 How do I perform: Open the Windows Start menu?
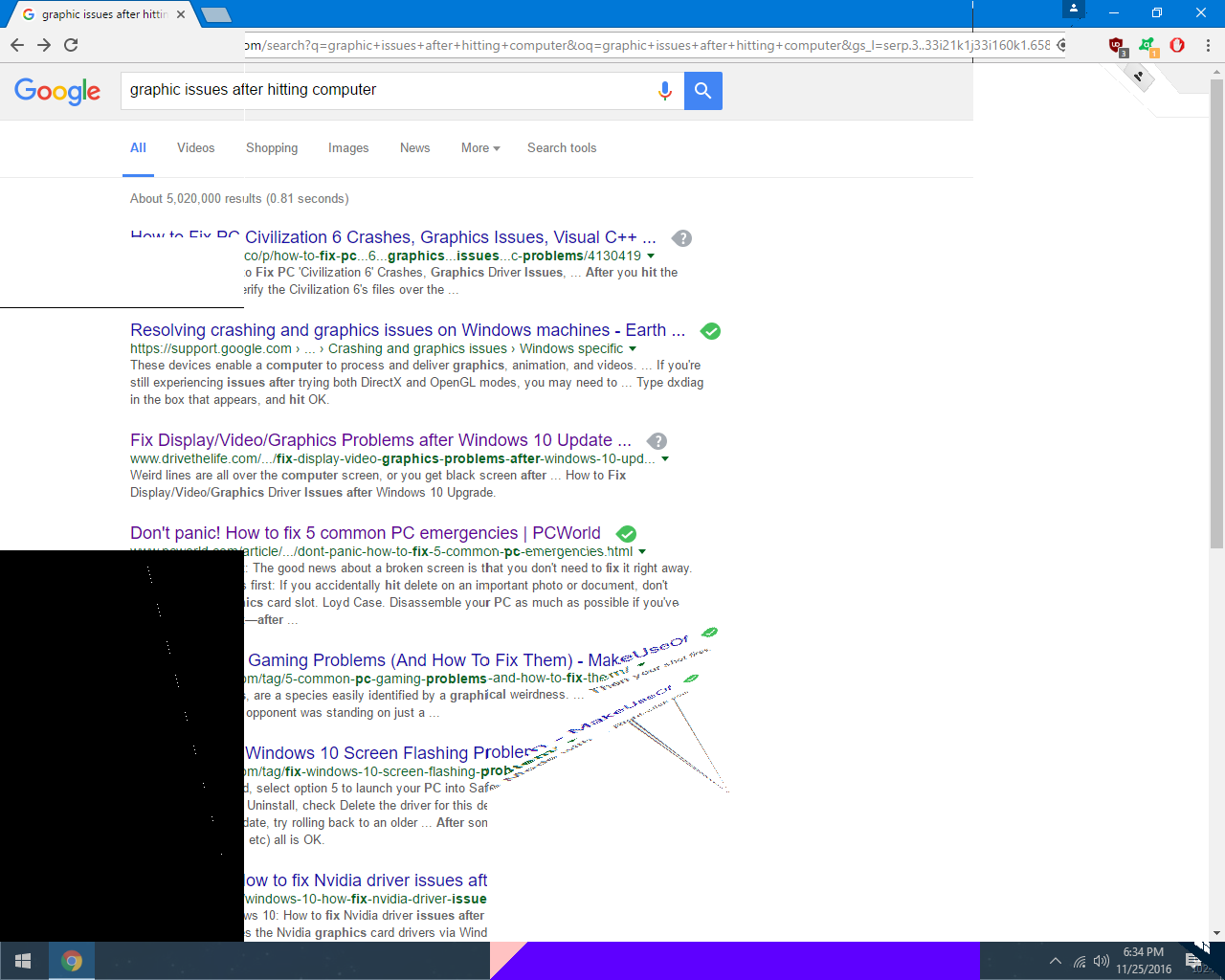coord(23,961)
